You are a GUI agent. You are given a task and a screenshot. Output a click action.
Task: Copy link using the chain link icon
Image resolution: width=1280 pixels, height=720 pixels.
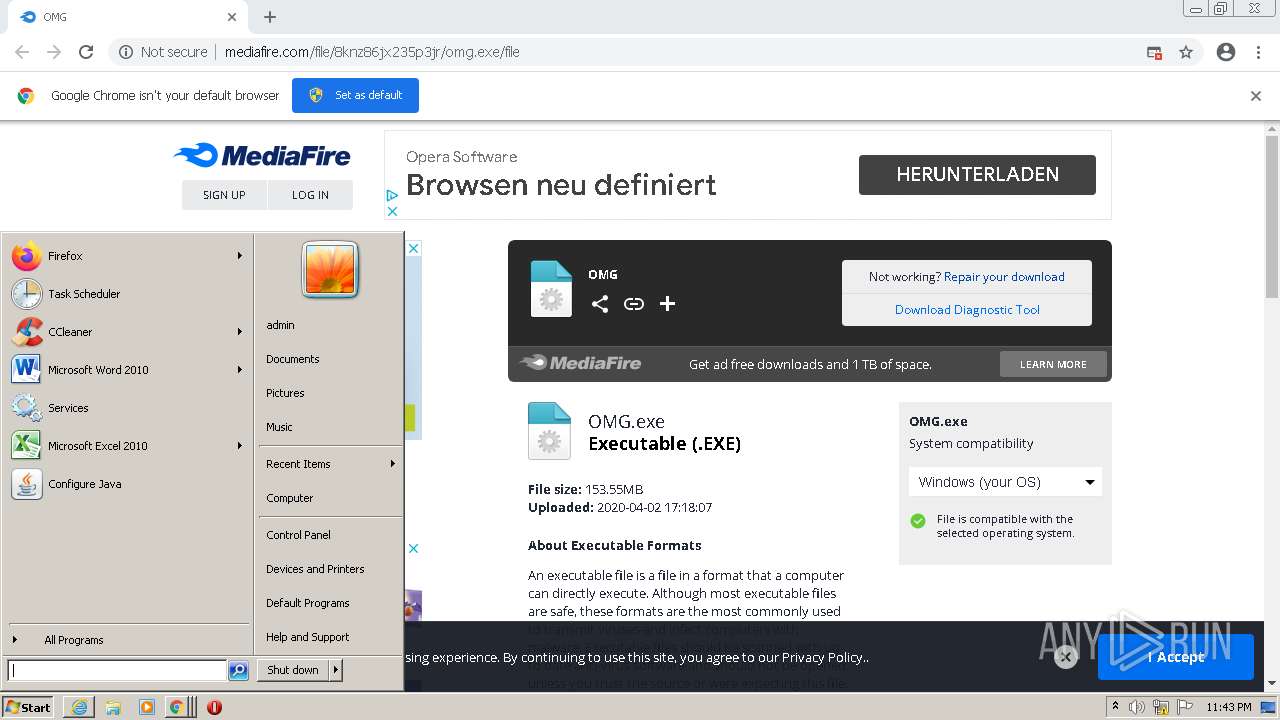tap(634, 304)
